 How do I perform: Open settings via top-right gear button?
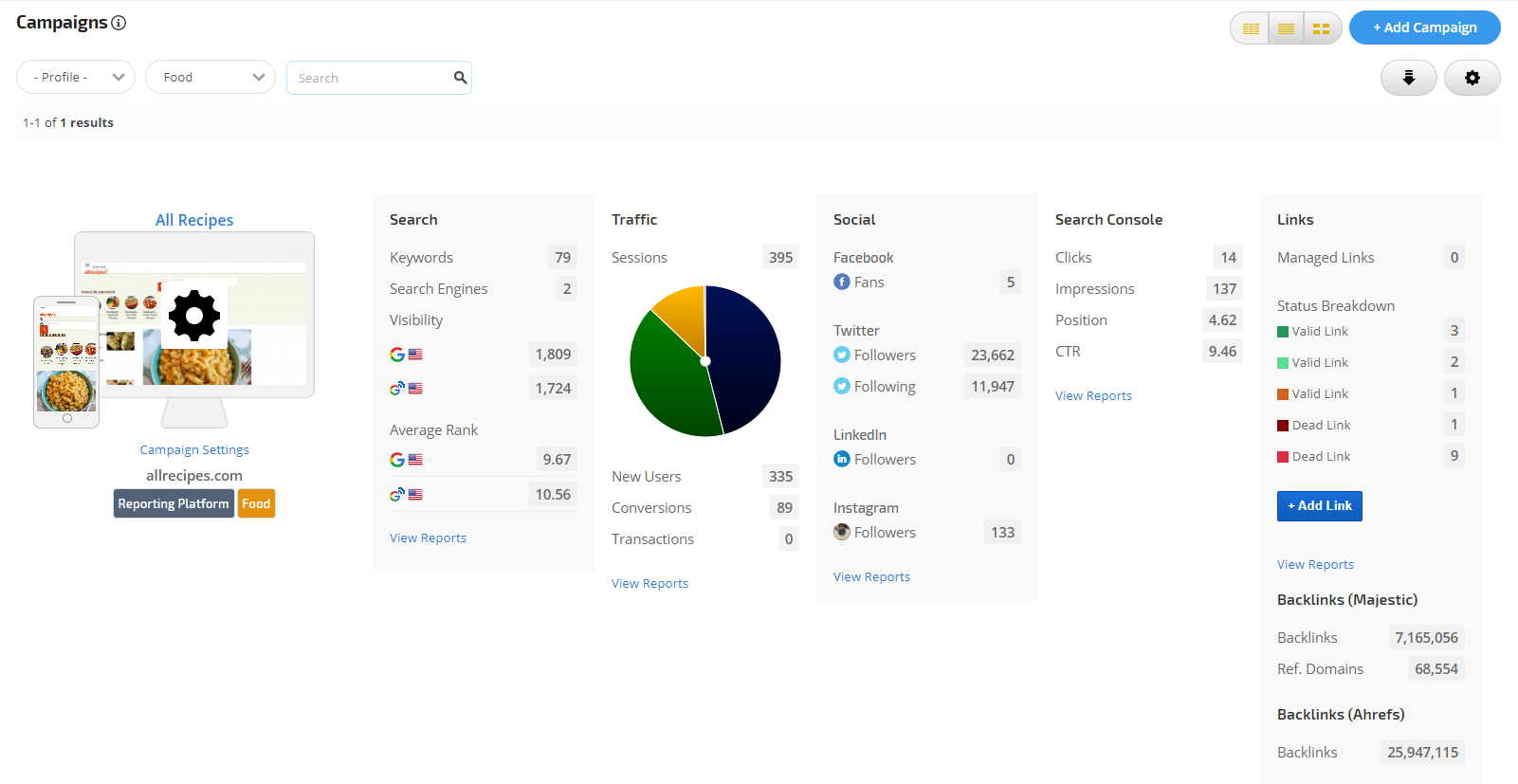[x=1472, y=78]
